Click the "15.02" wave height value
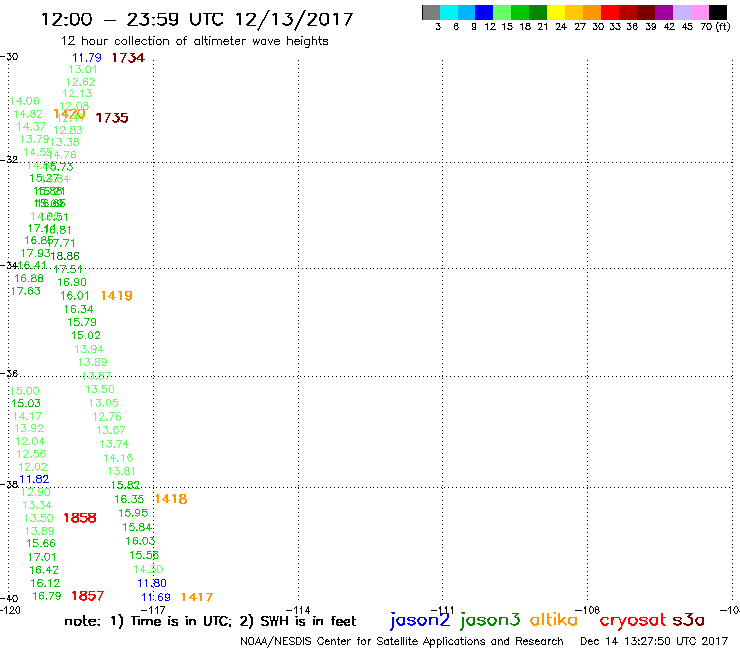Image resolution: width=740 pixels, height=650 pixels. click(86, 335)
